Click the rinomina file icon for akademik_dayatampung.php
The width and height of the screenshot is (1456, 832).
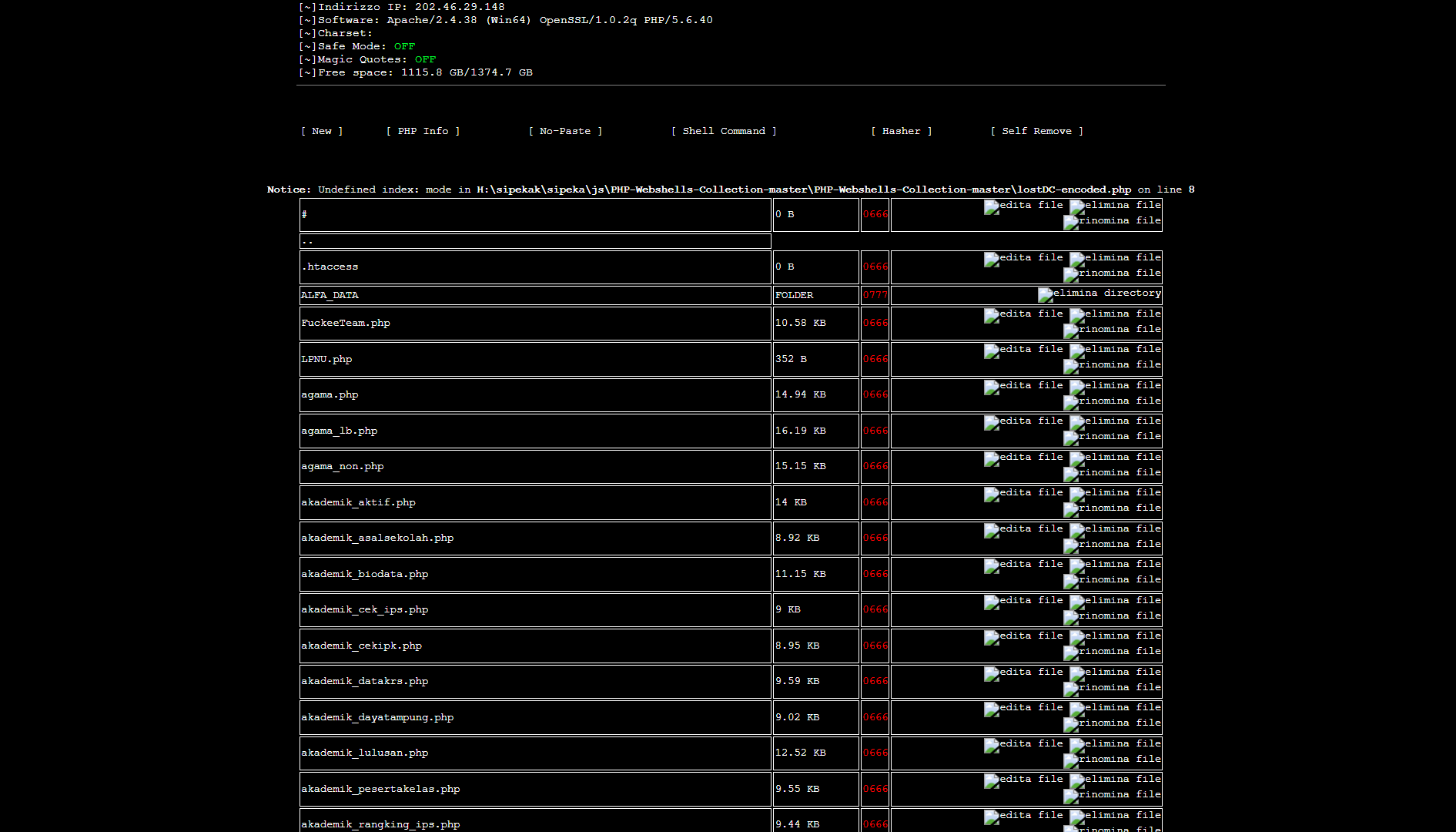point(1112,723)
